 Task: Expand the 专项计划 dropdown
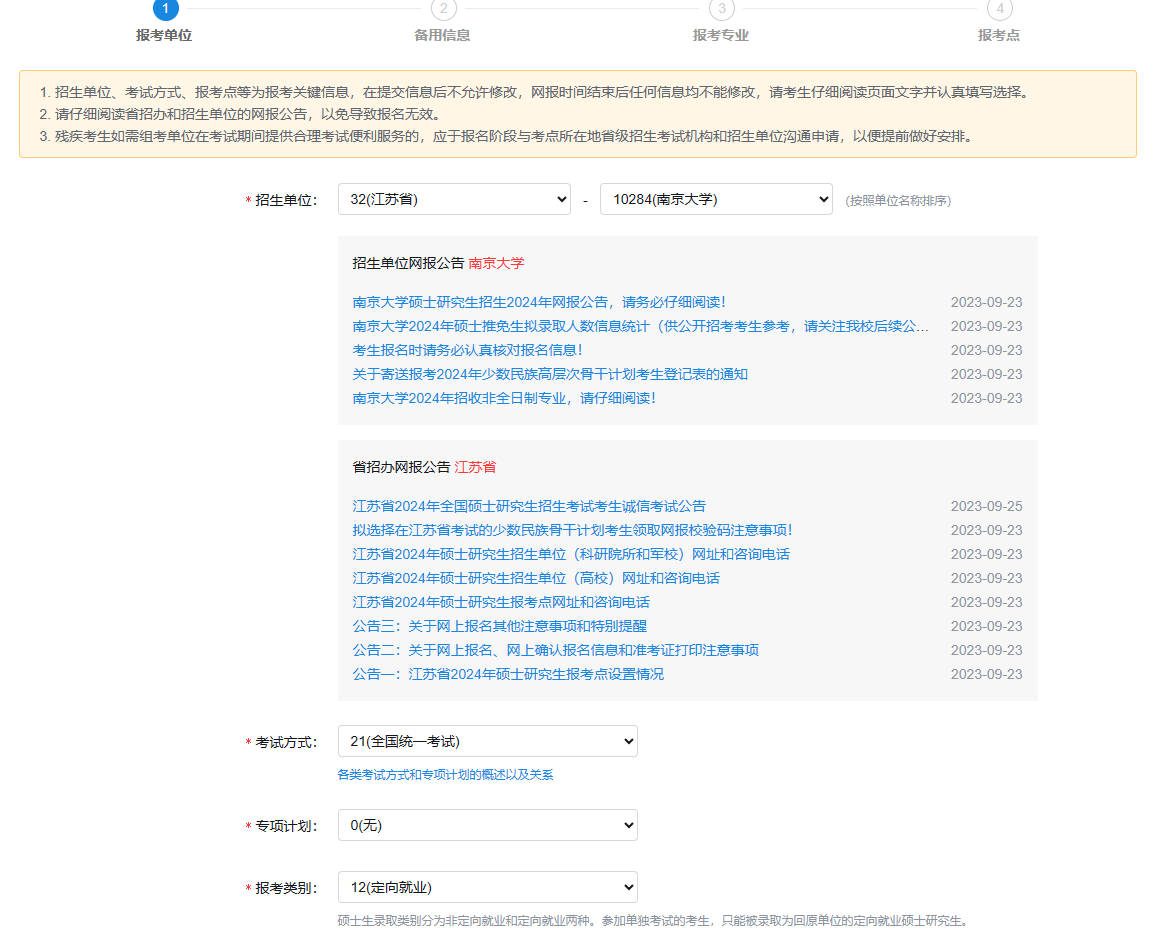tap(487, 825)
